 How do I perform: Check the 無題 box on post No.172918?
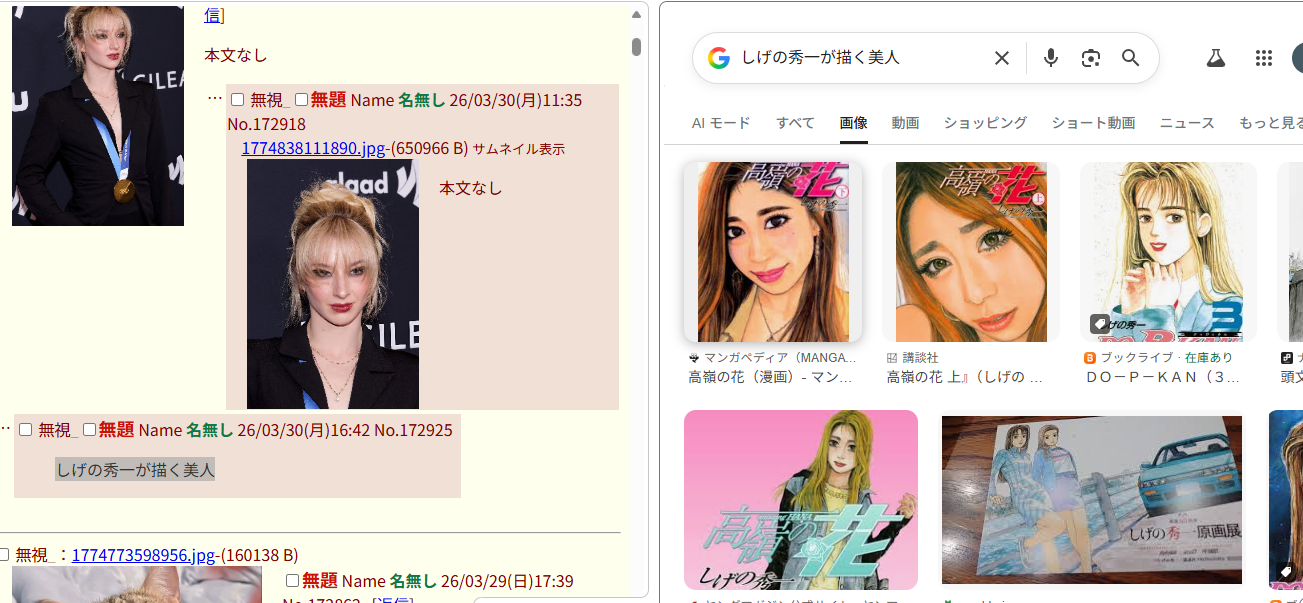[x=301, y=100]
